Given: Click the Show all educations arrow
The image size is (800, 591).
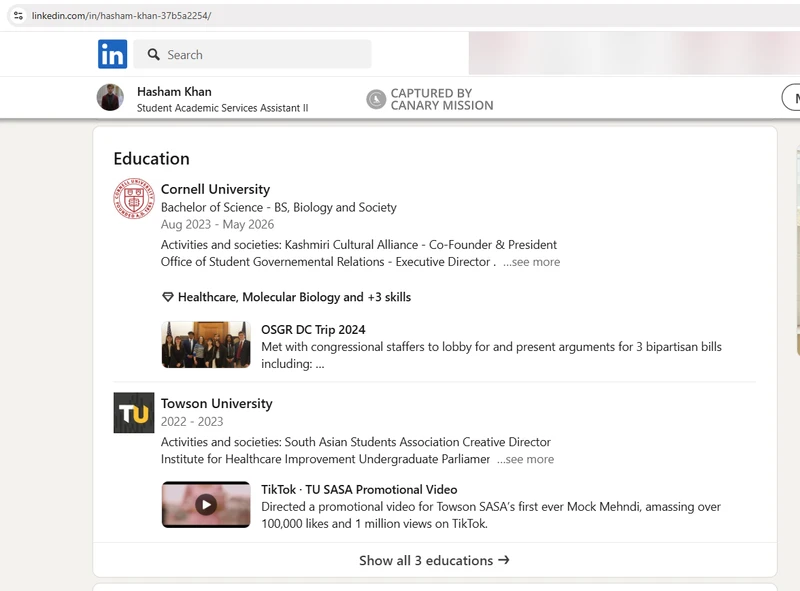Looking at the screenshot, I should pos(504,560).
